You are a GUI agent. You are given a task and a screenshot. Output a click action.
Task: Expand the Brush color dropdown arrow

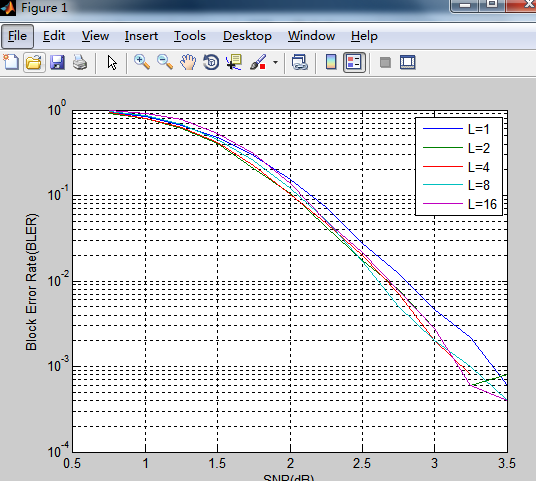(275, 63)
